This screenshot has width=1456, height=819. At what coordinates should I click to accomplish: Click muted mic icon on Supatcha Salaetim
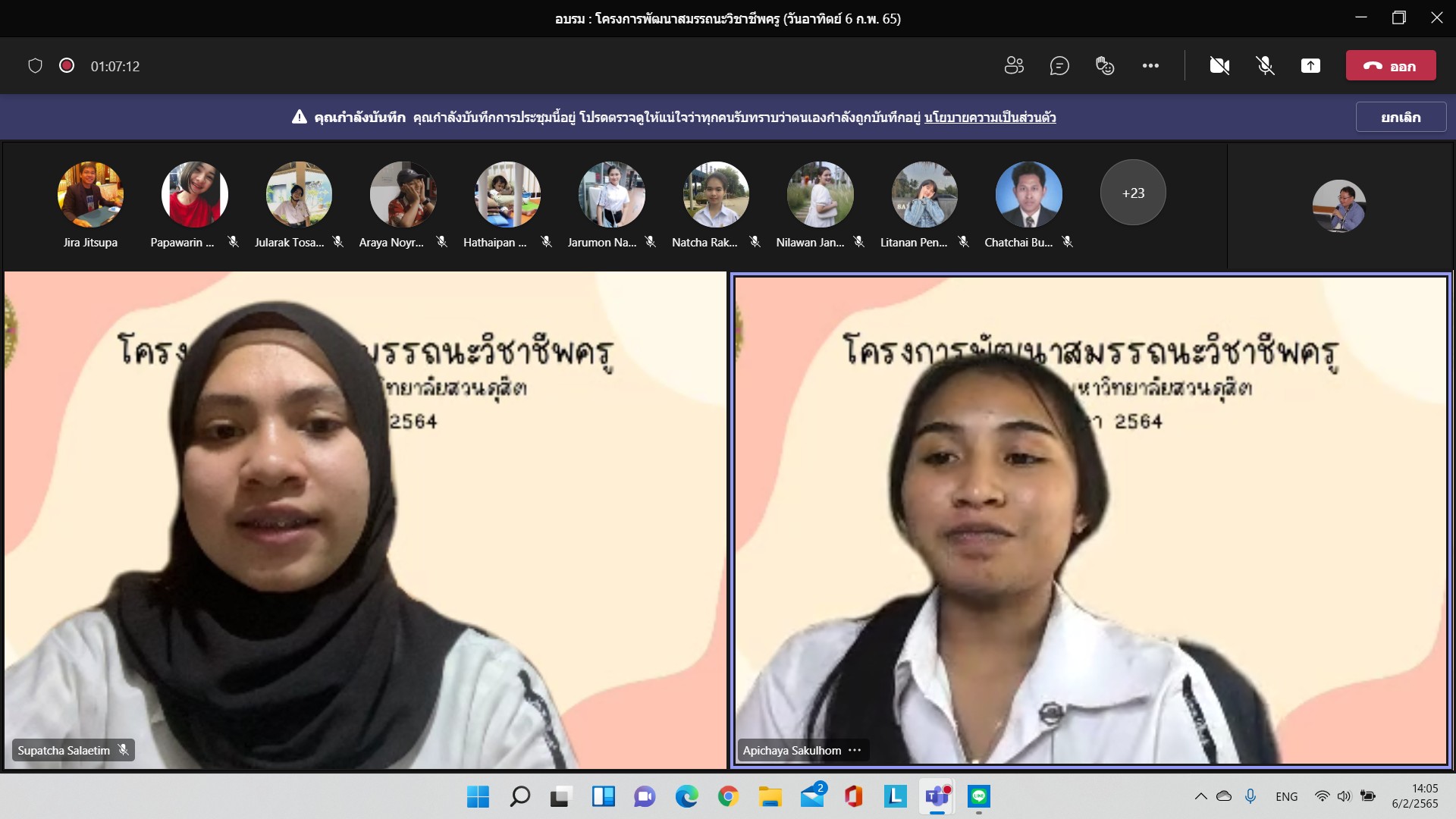123,750
